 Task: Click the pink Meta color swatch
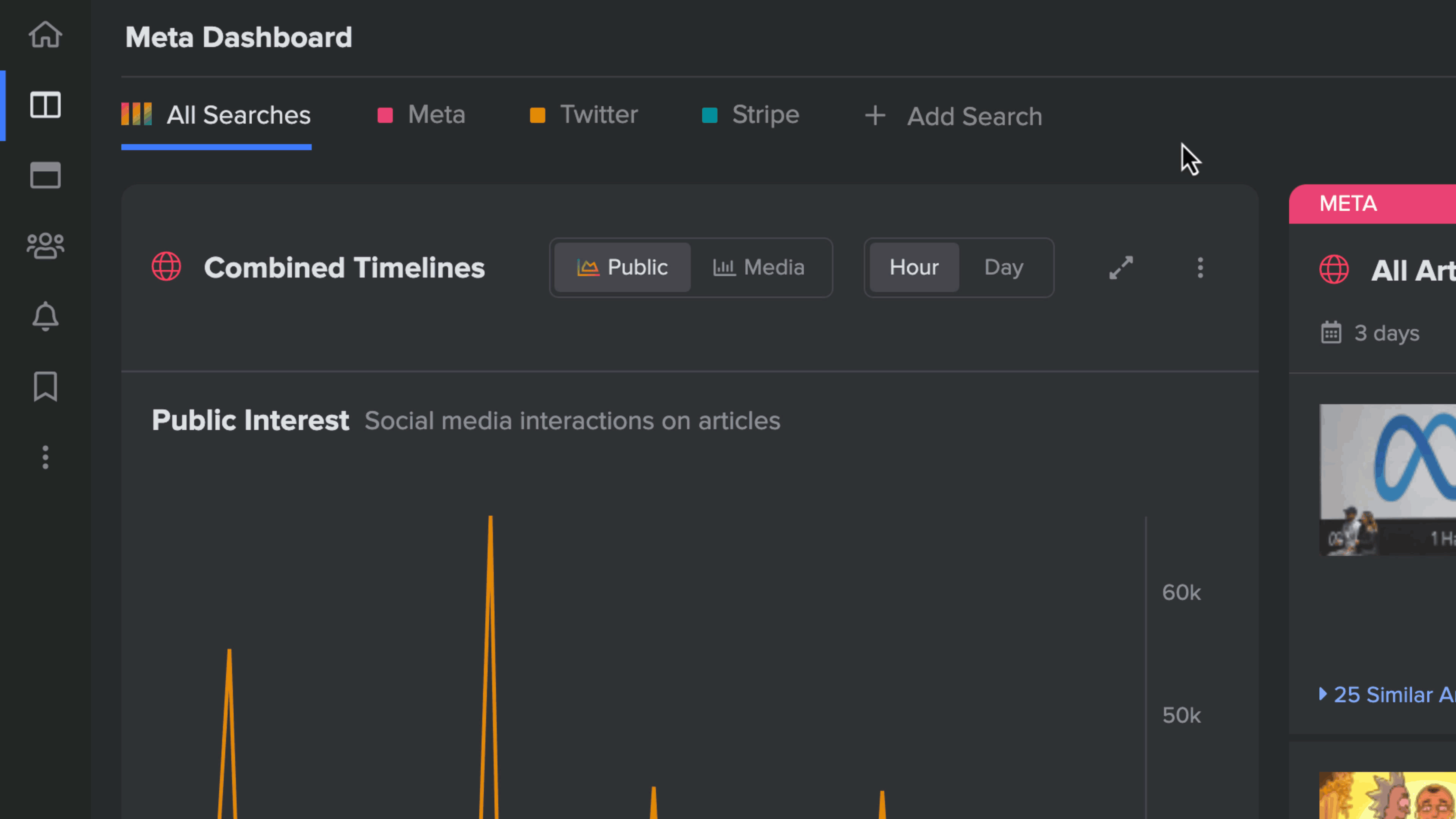(x=385, y=115)
